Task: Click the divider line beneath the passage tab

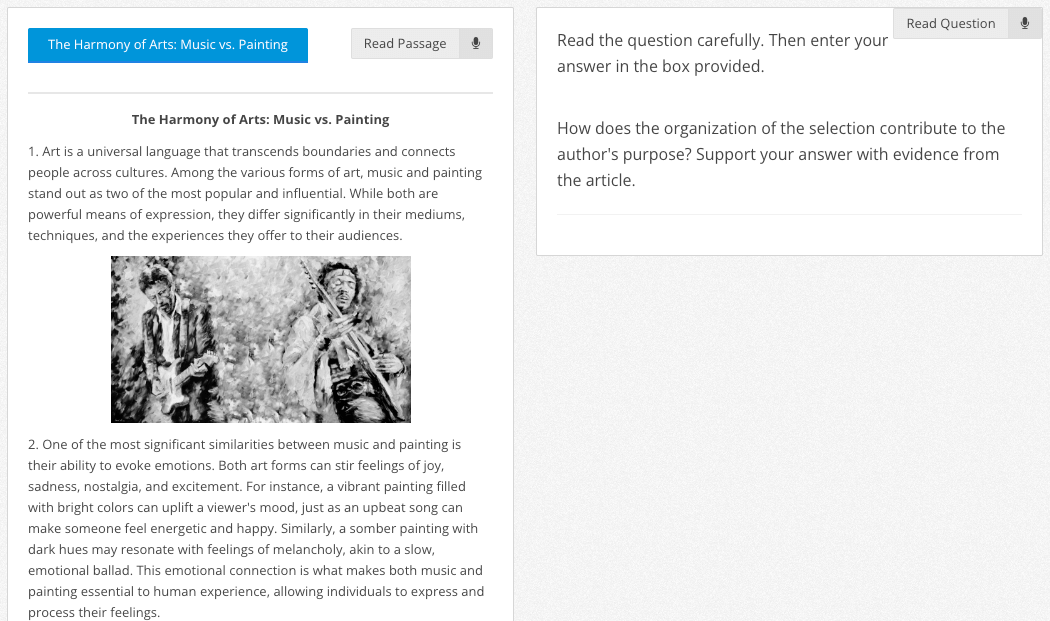Action: 260,92
